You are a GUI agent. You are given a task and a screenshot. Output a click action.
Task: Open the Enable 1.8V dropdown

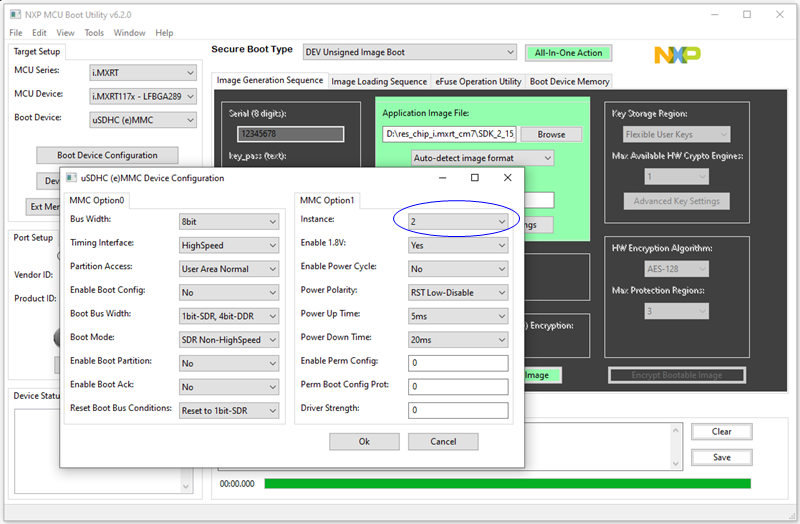coord(458,245)
